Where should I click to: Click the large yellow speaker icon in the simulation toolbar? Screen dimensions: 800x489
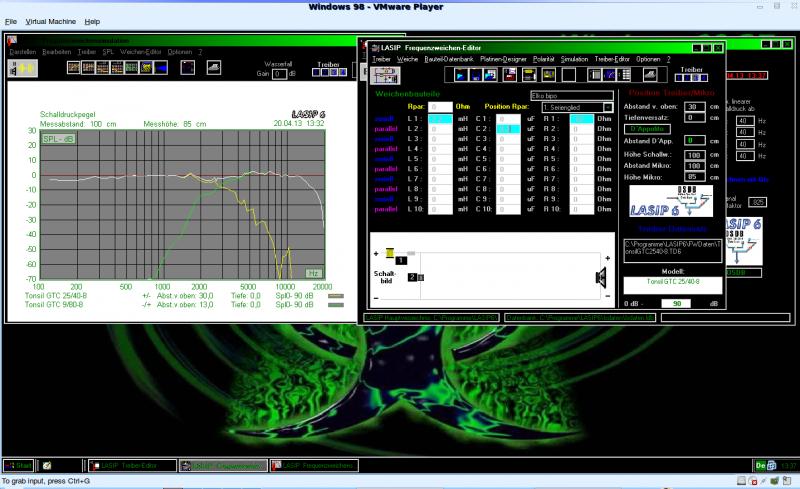pyautogui.click(x=23, y=68)
